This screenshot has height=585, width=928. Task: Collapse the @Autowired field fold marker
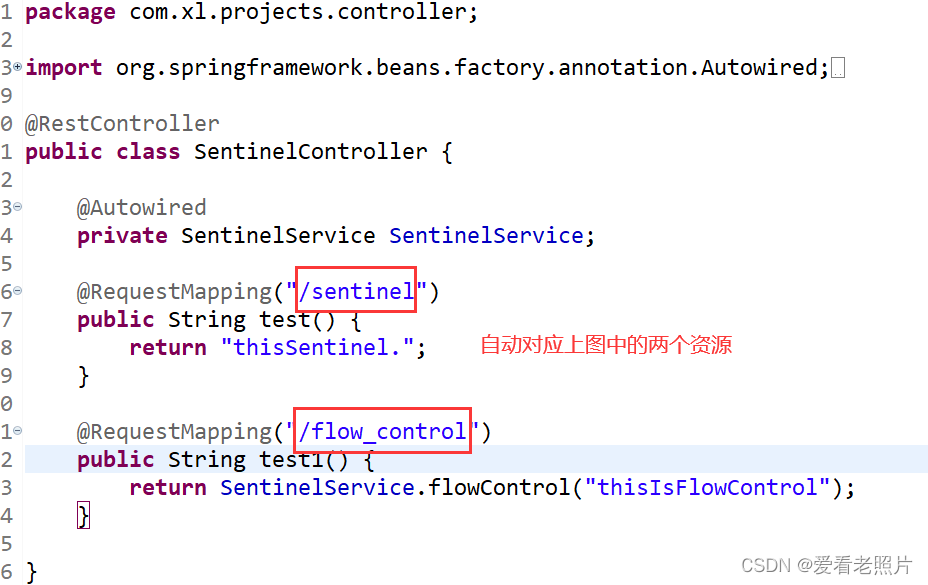pyautogui.click(x=18, y=207)
